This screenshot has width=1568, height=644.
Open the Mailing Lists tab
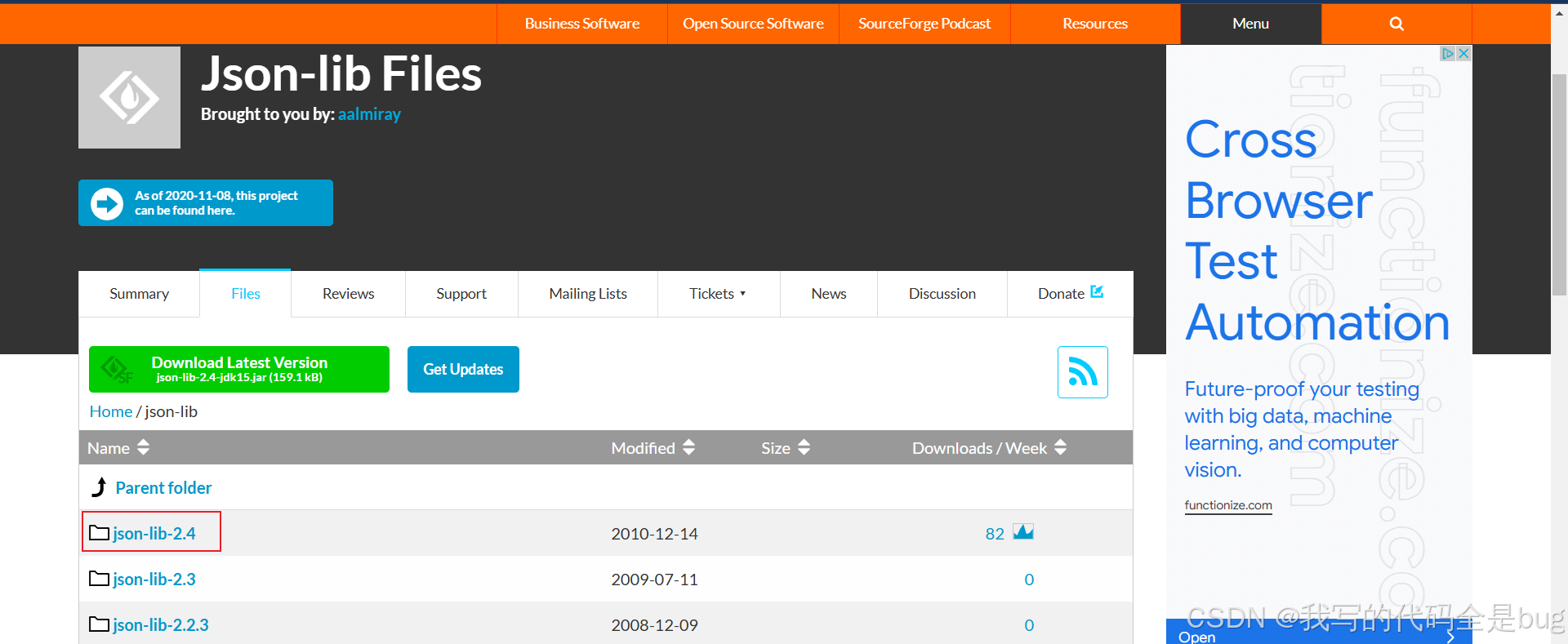(x=588, y=294)
